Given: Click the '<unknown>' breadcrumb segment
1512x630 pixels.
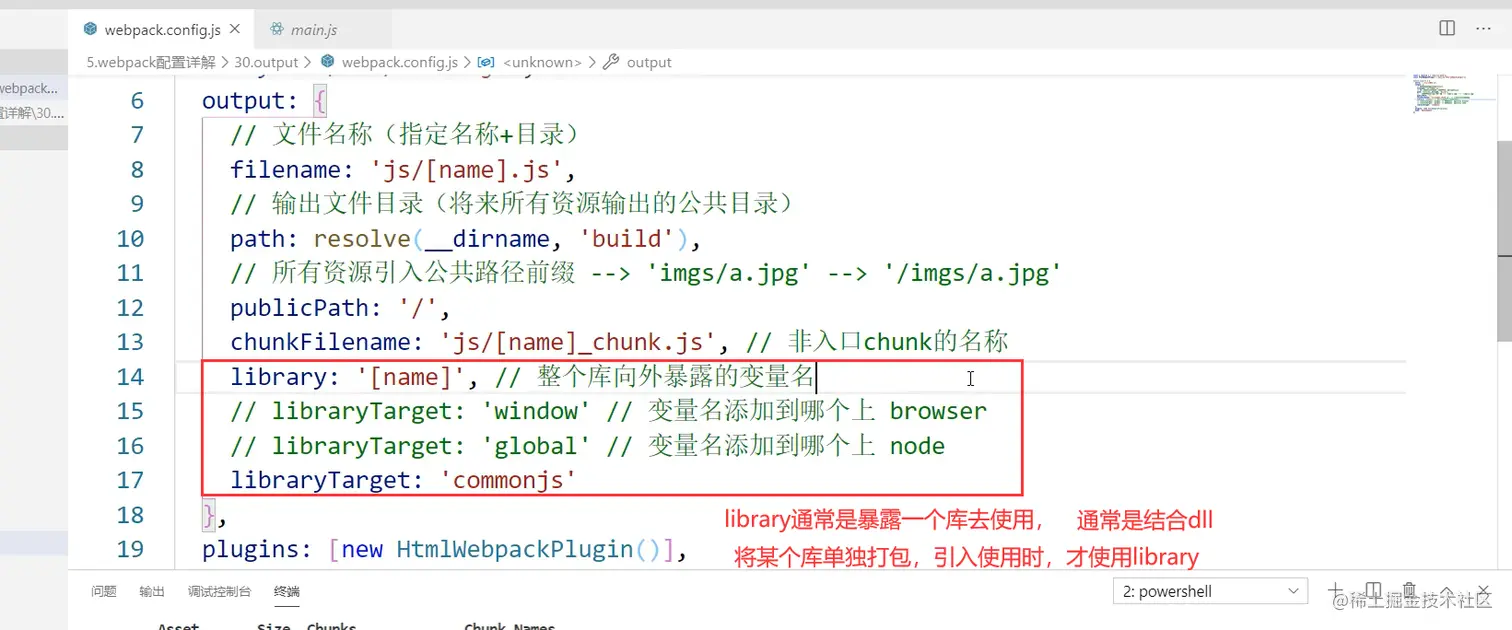Looking at the screenshot, I should 543,62.
